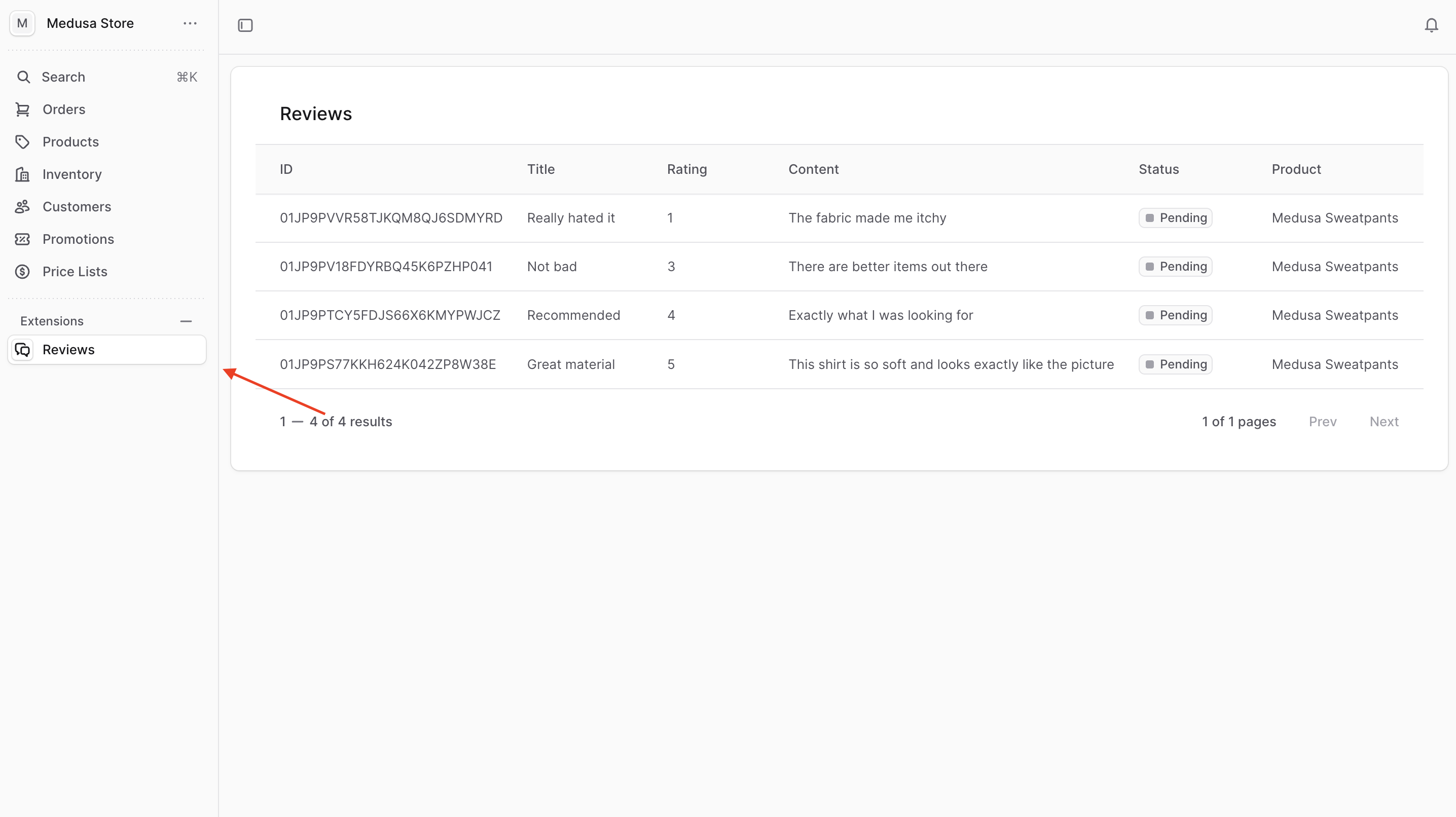This screenshot has width=1456, height=817.
Task: Click the Reviews extension chat icon
Action: tap(23, 349)
